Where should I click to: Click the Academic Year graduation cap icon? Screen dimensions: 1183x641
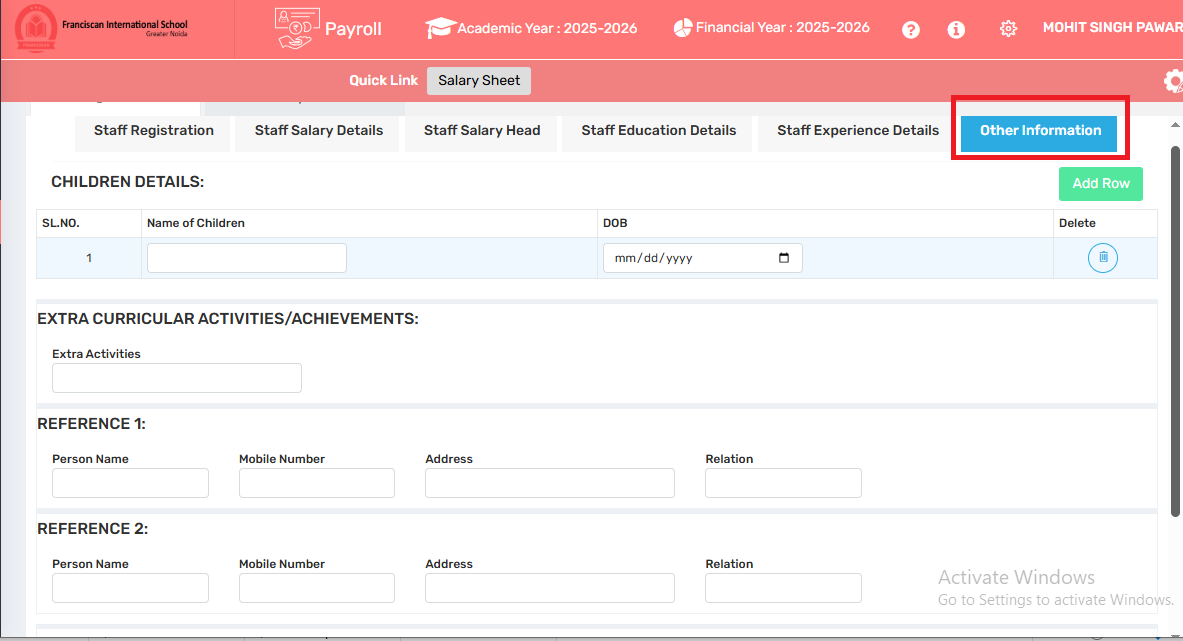[439, 28]
